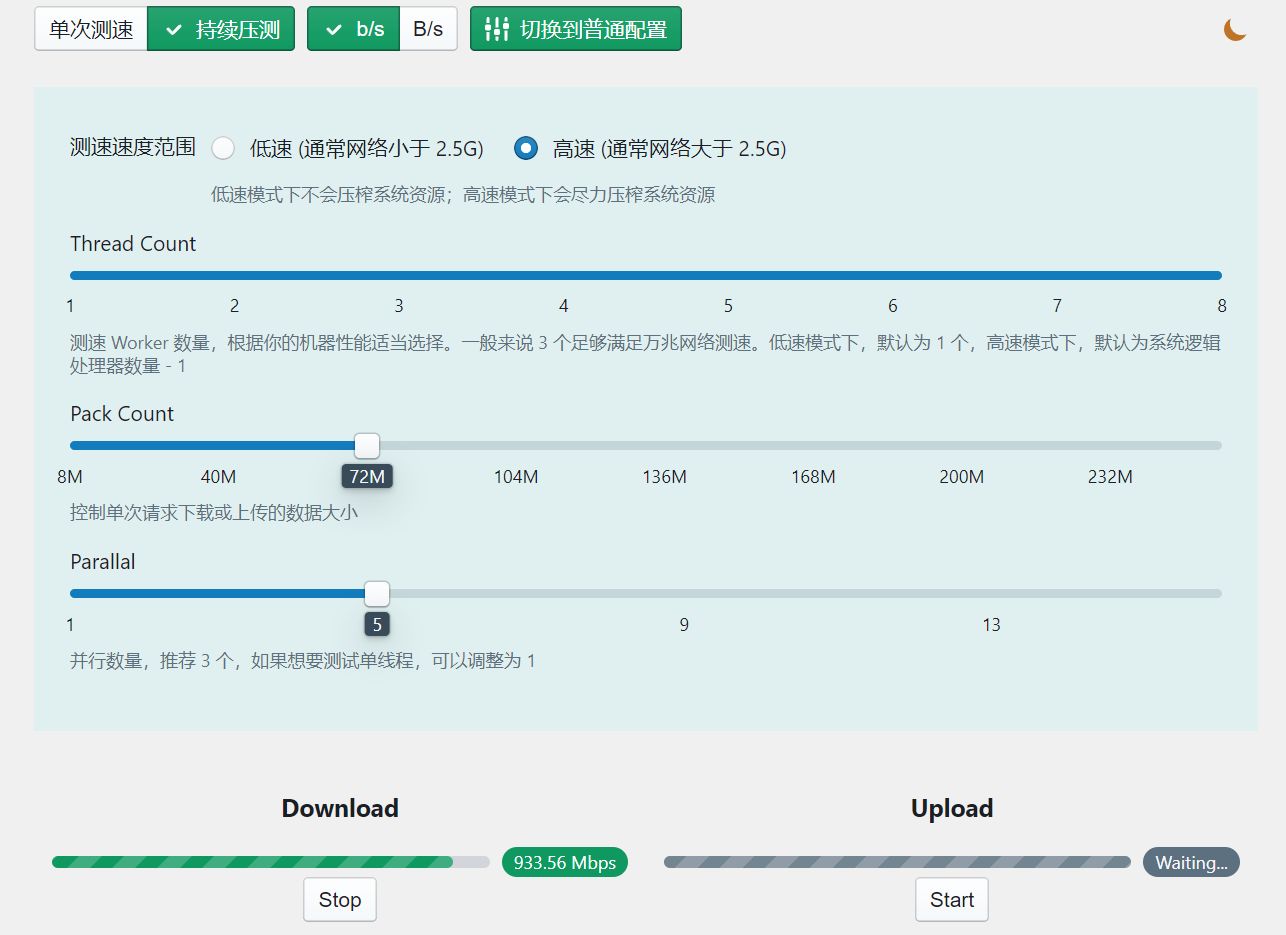Click the checkmark icon in 持续压测
1286x935 pixels.
174,30
